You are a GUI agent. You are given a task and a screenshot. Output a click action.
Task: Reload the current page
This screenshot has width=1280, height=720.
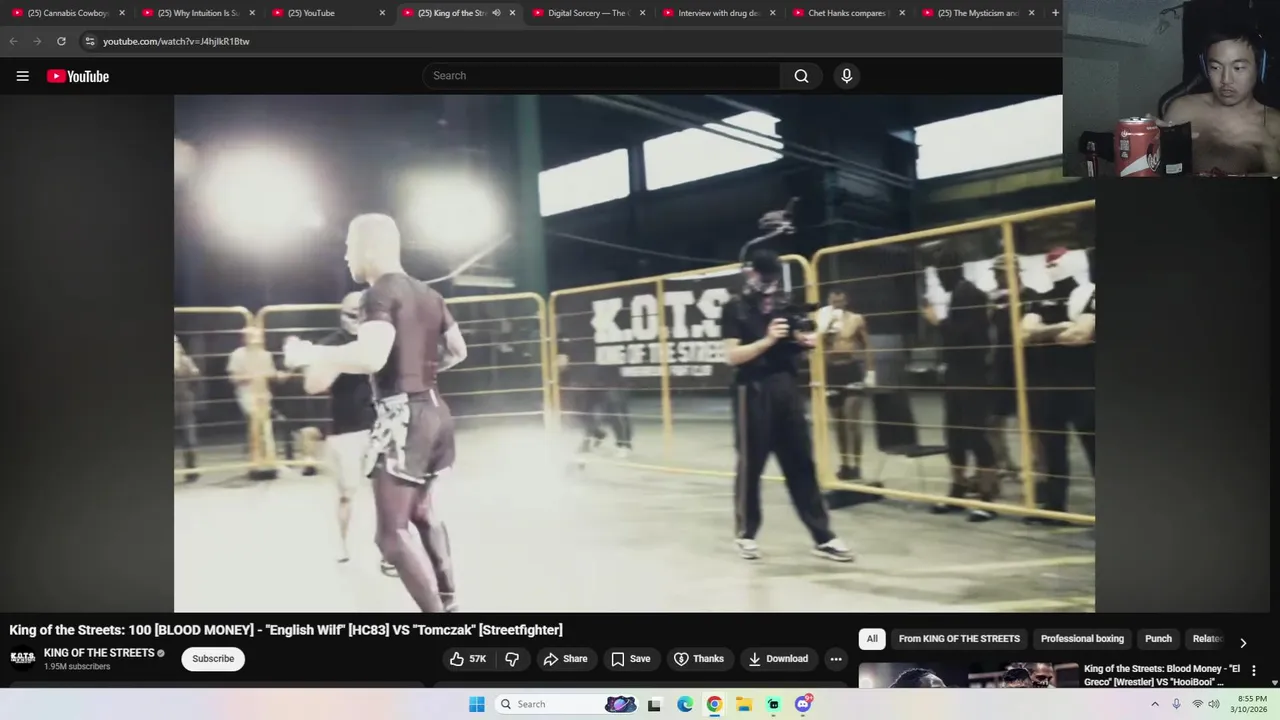tap(61, 41)
